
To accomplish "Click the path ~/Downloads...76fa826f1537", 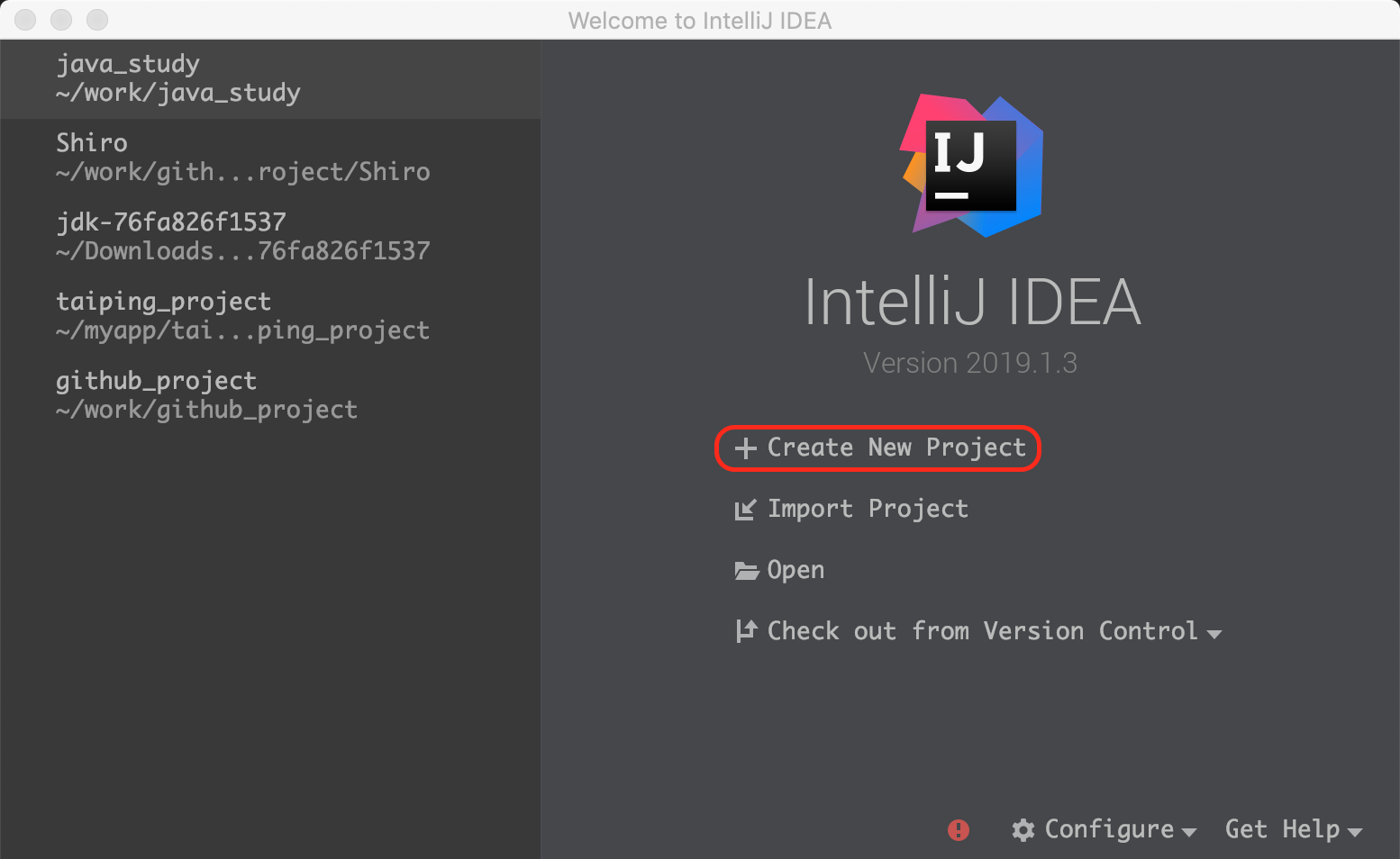I will coord(243,252).
